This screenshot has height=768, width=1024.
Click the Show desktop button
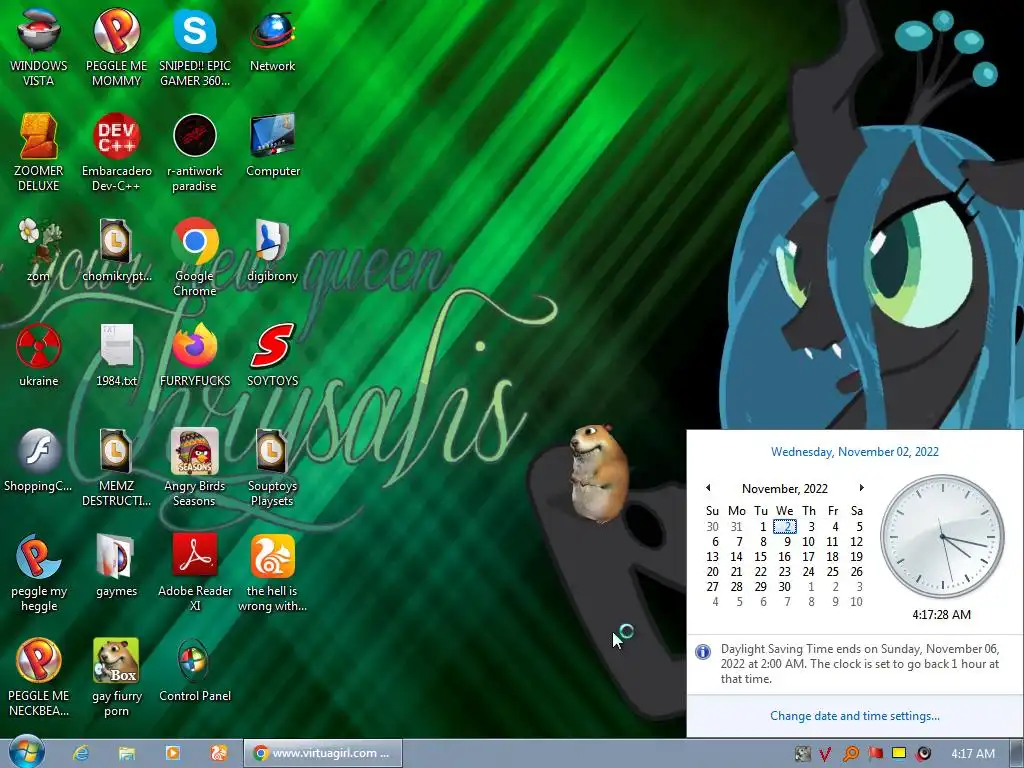tap(1016, 753)
